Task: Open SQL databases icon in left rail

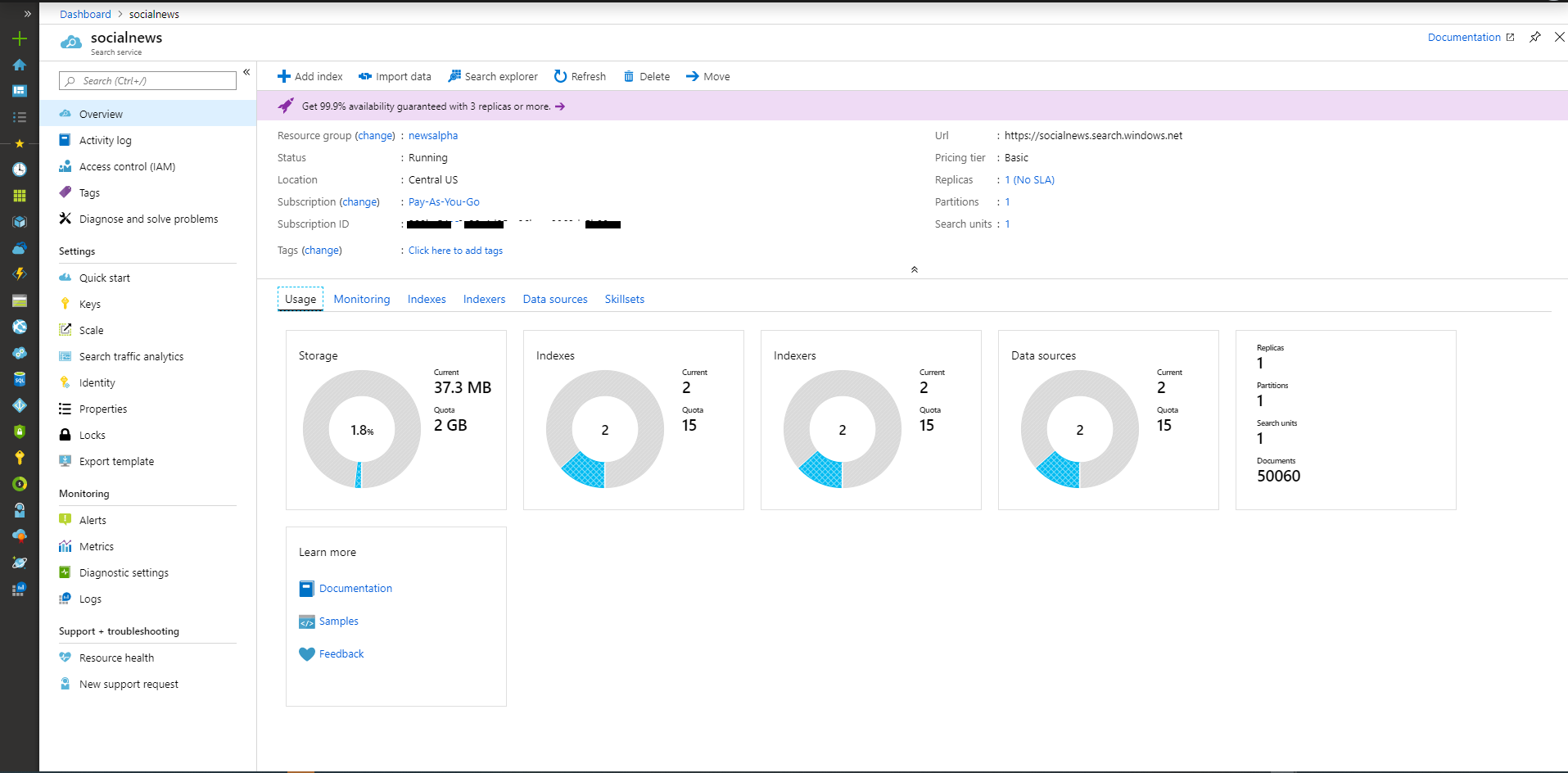Action: [x=20, y=379]
